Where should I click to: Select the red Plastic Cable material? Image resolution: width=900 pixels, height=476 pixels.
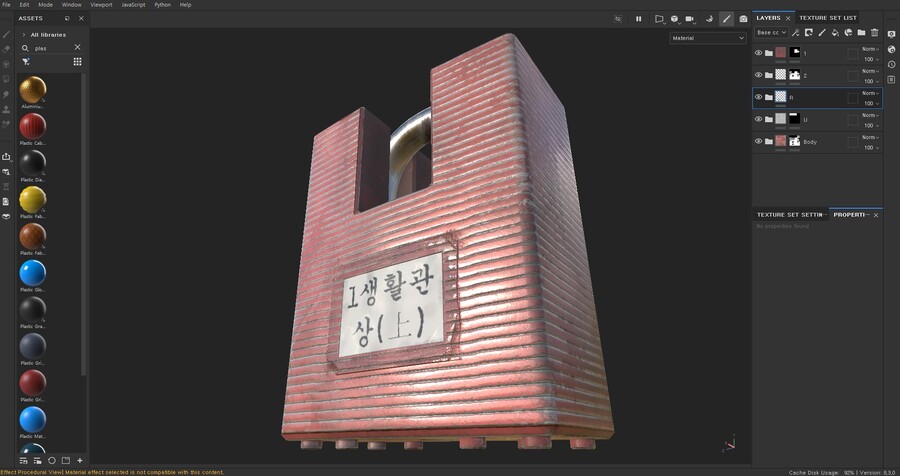(33, 126)
